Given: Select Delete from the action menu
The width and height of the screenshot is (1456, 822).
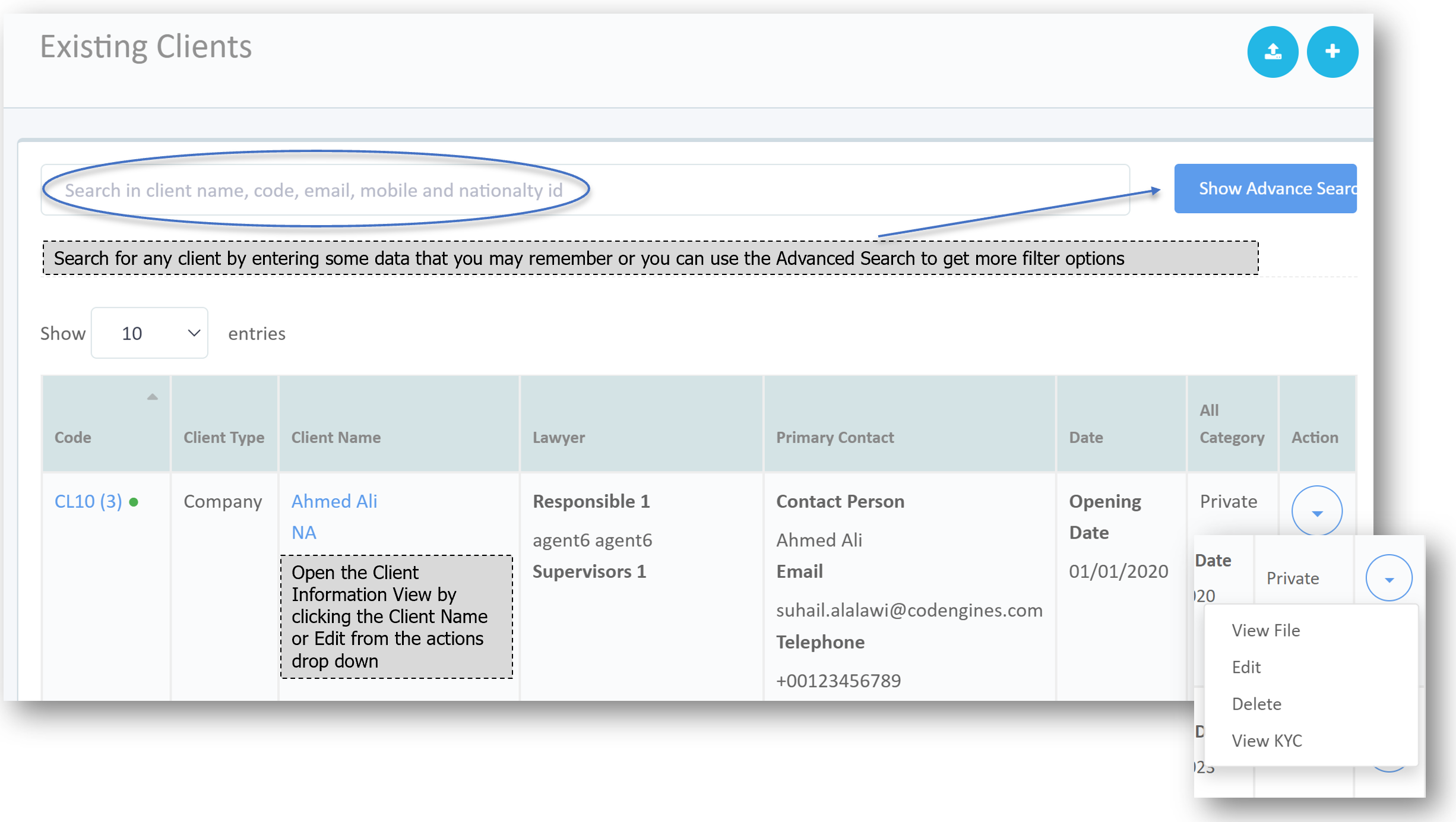Looking at the screenshot, I should pyautogui.click(x=1256, y=704).
